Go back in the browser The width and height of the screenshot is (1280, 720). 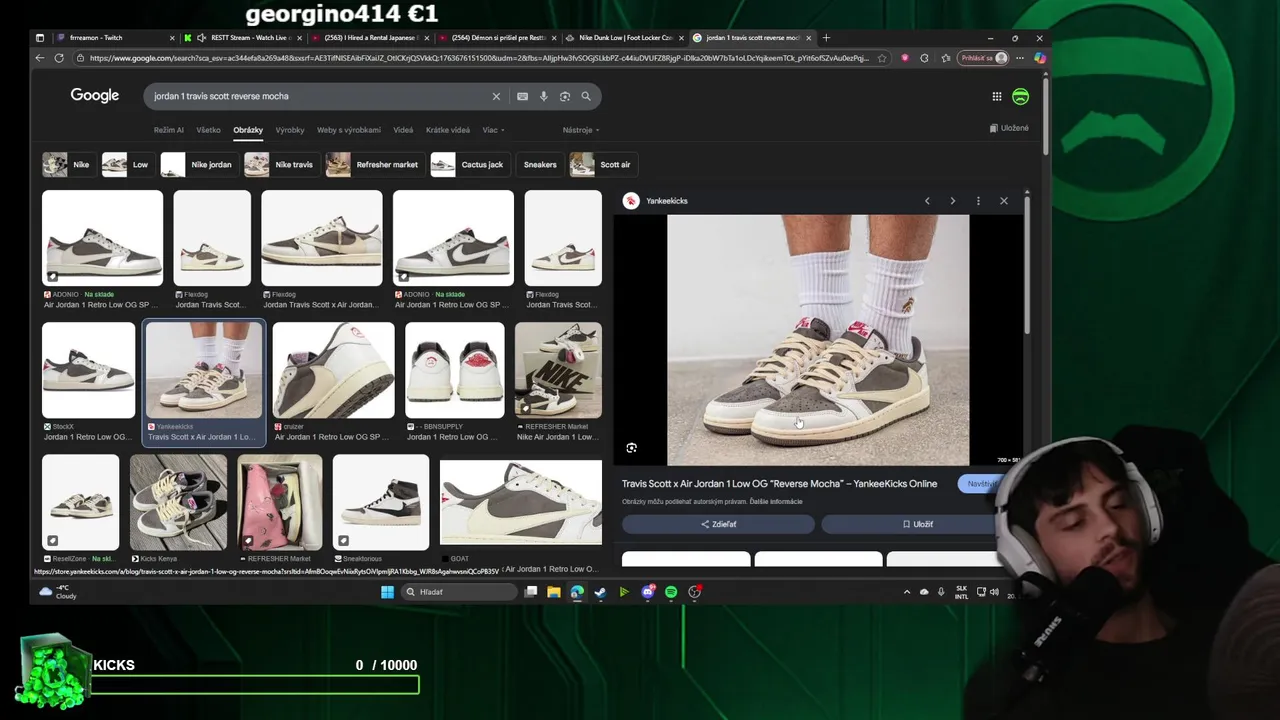pyautogui.click(x=40, y=58)
